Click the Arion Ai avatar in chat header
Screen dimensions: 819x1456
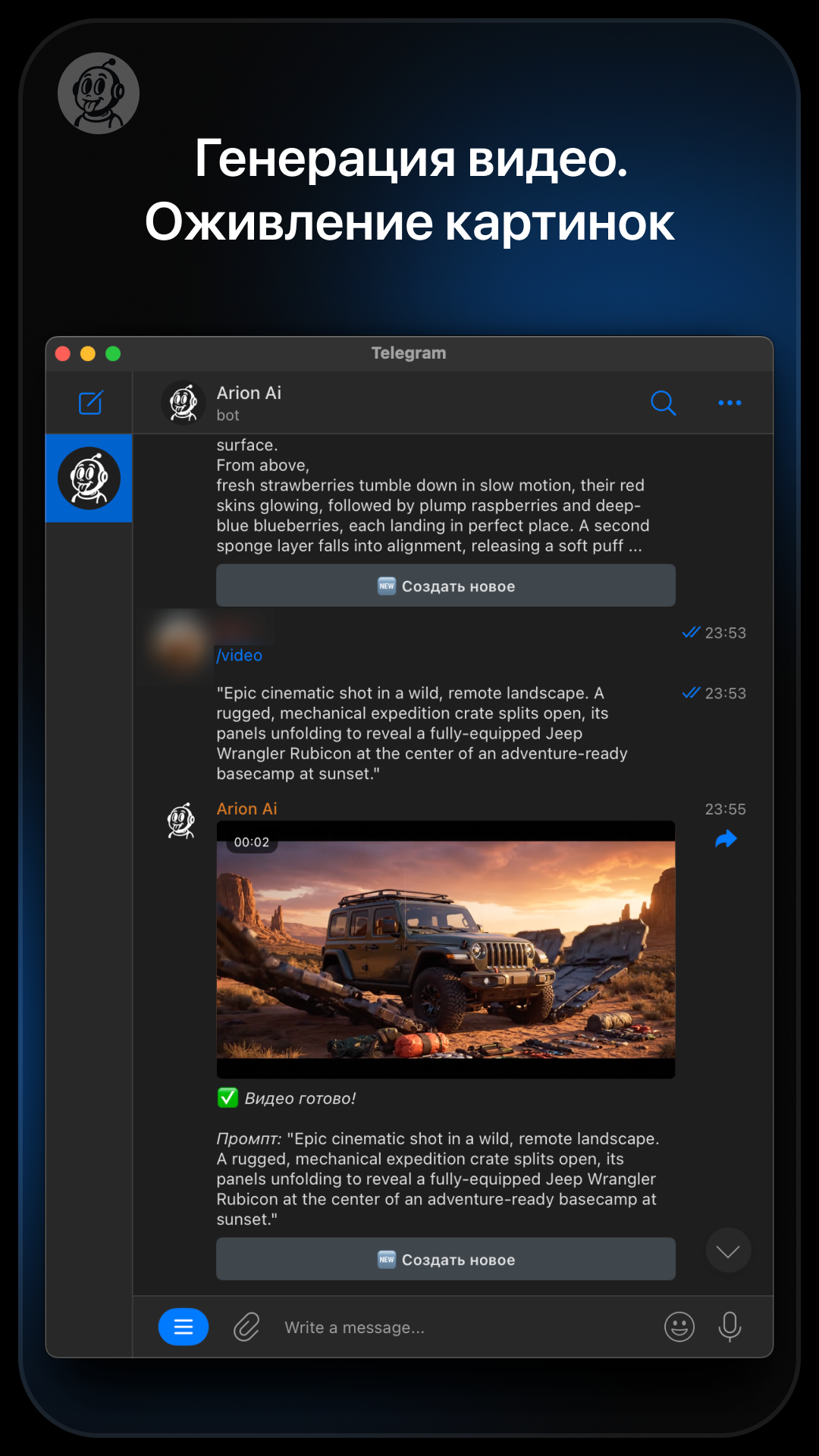click(184, 403)
